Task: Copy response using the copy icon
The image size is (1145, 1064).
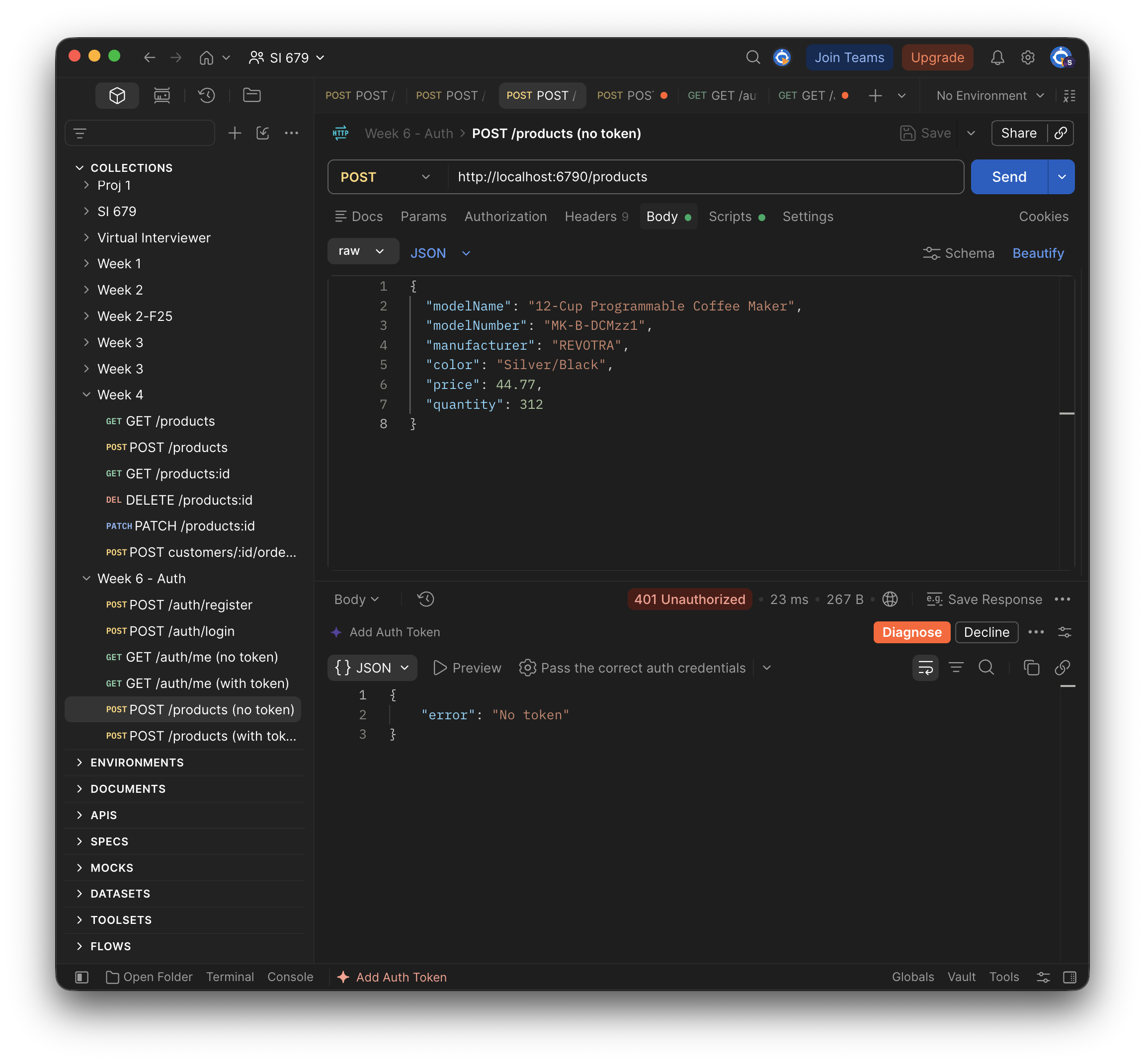Action: pos(1031,668)
